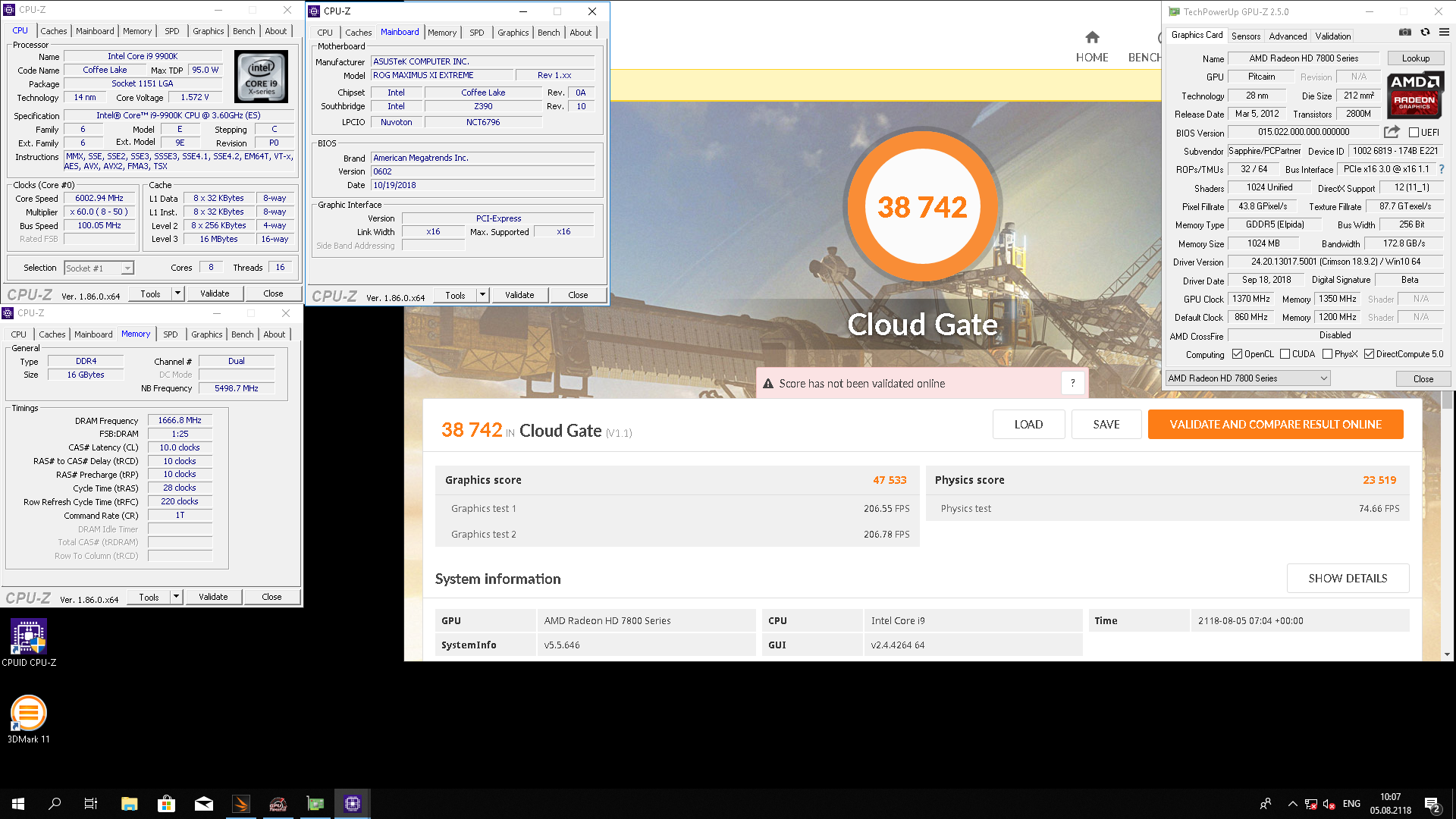Switch to CPU-Z via taskbar icon
Viewport: 1456px width, 819px height.
coord(353,804)
